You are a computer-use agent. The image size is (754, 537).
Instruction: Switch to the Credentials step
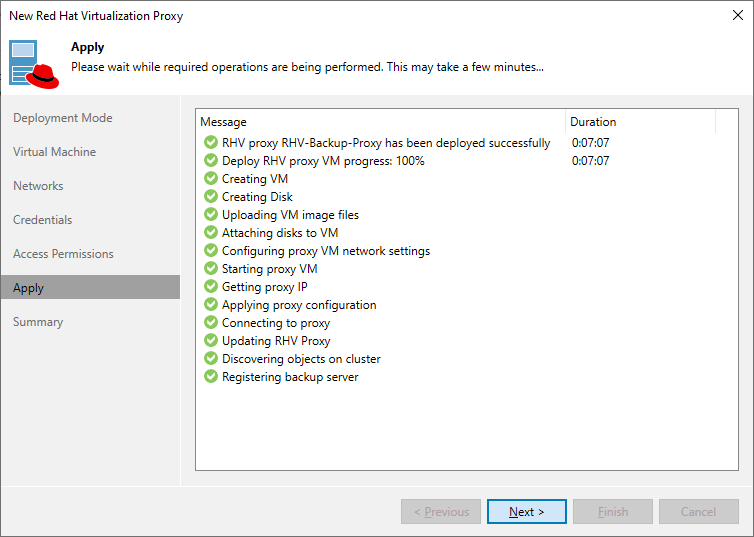pyautogui.click(x=42, y=220)
